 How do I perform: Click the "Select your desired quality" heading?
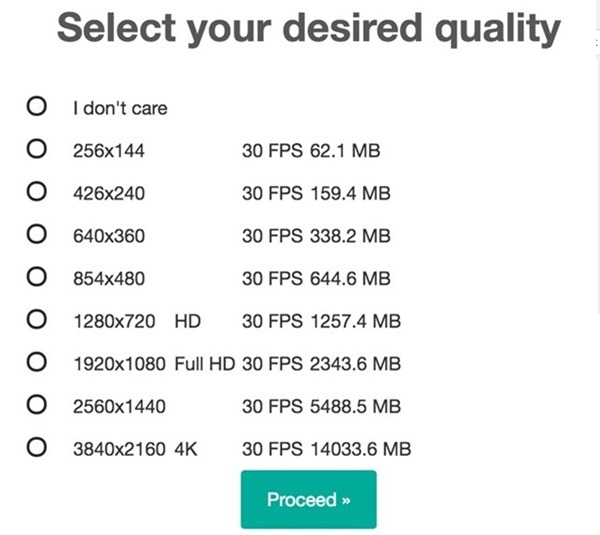click(x=308, y=28)
